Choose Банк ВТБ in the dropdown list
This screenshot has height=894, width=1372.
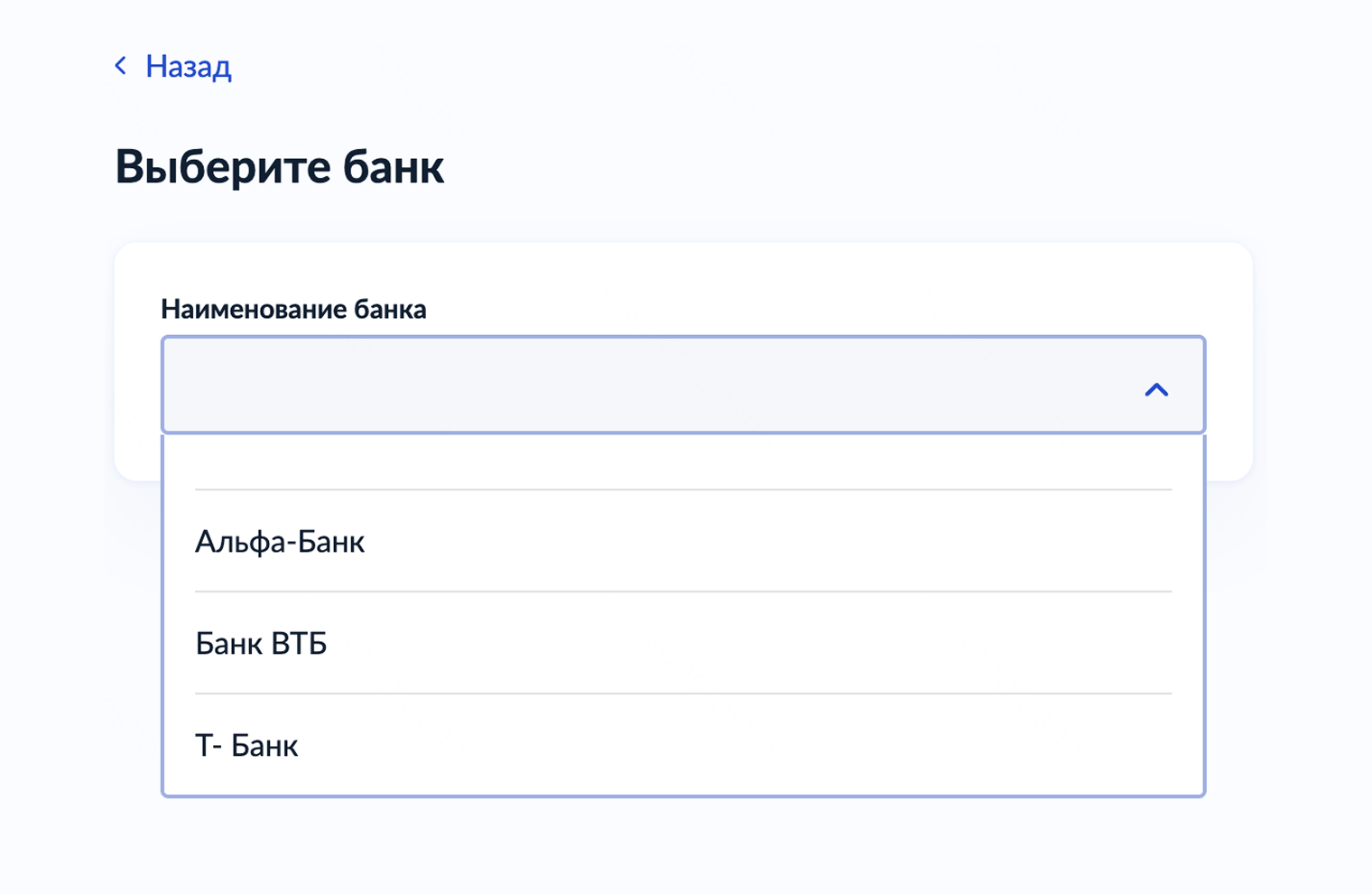261,644
